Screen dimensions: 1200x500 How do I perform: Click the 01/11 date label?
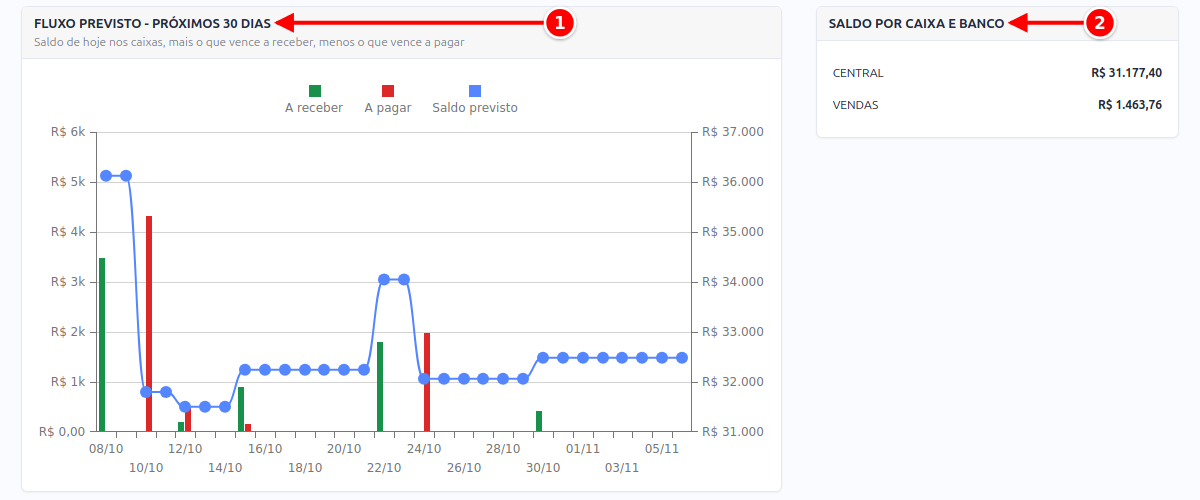tap(582, 450)
